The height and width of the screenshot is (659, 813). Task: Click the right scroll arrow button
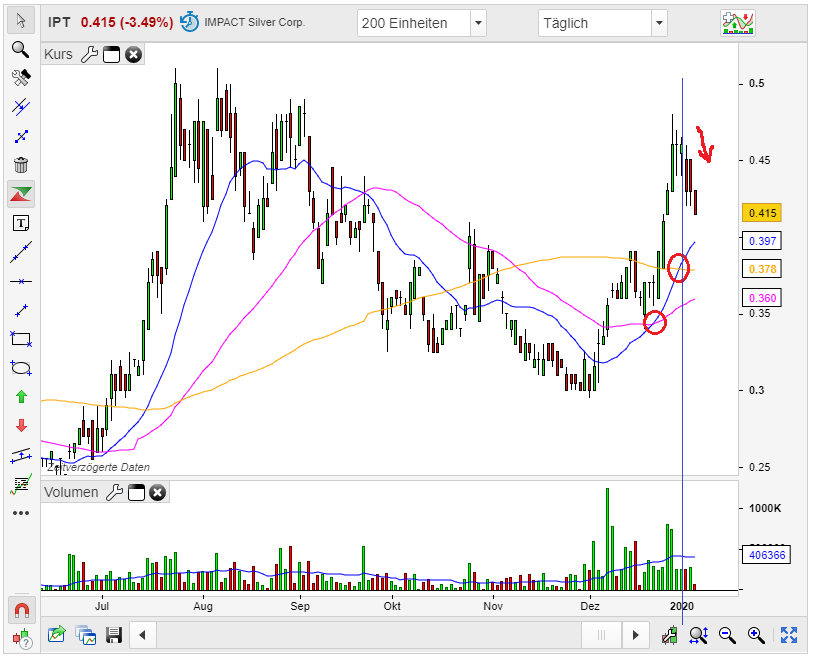(636, 635)
